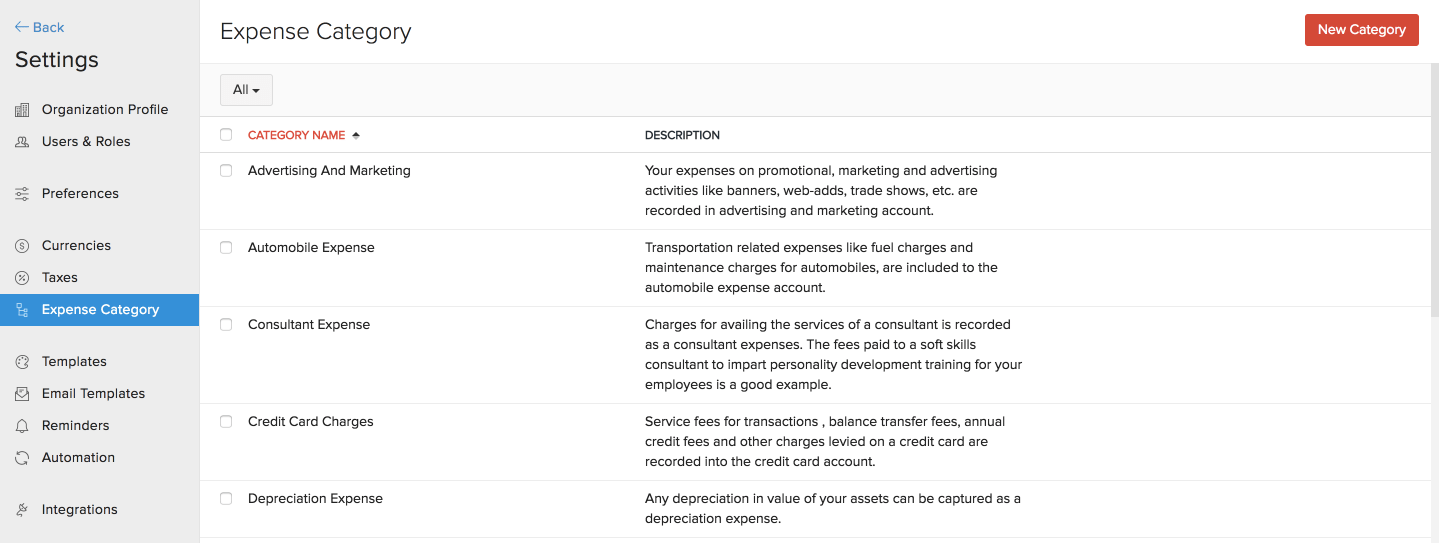Open Templates settings
Screen dimensions: 1439x543
click(74, 362)
